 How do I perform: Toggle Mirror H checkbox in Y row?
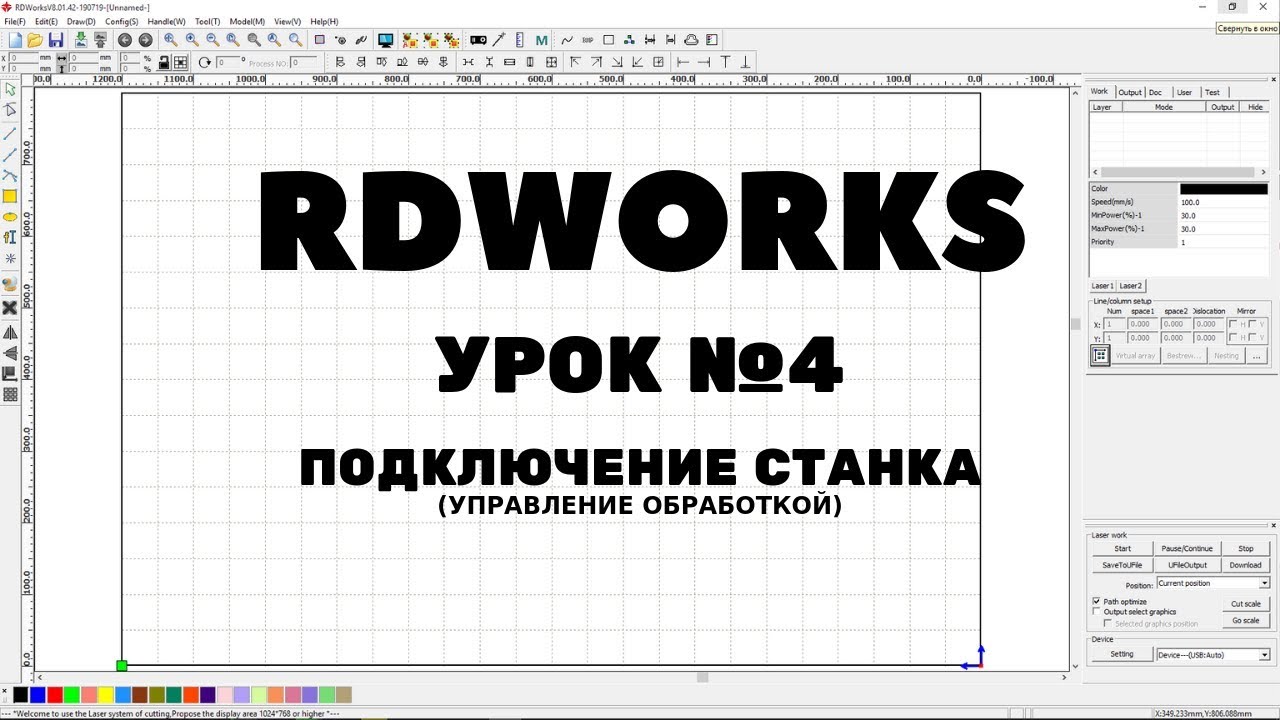(x=1232, y=337)
